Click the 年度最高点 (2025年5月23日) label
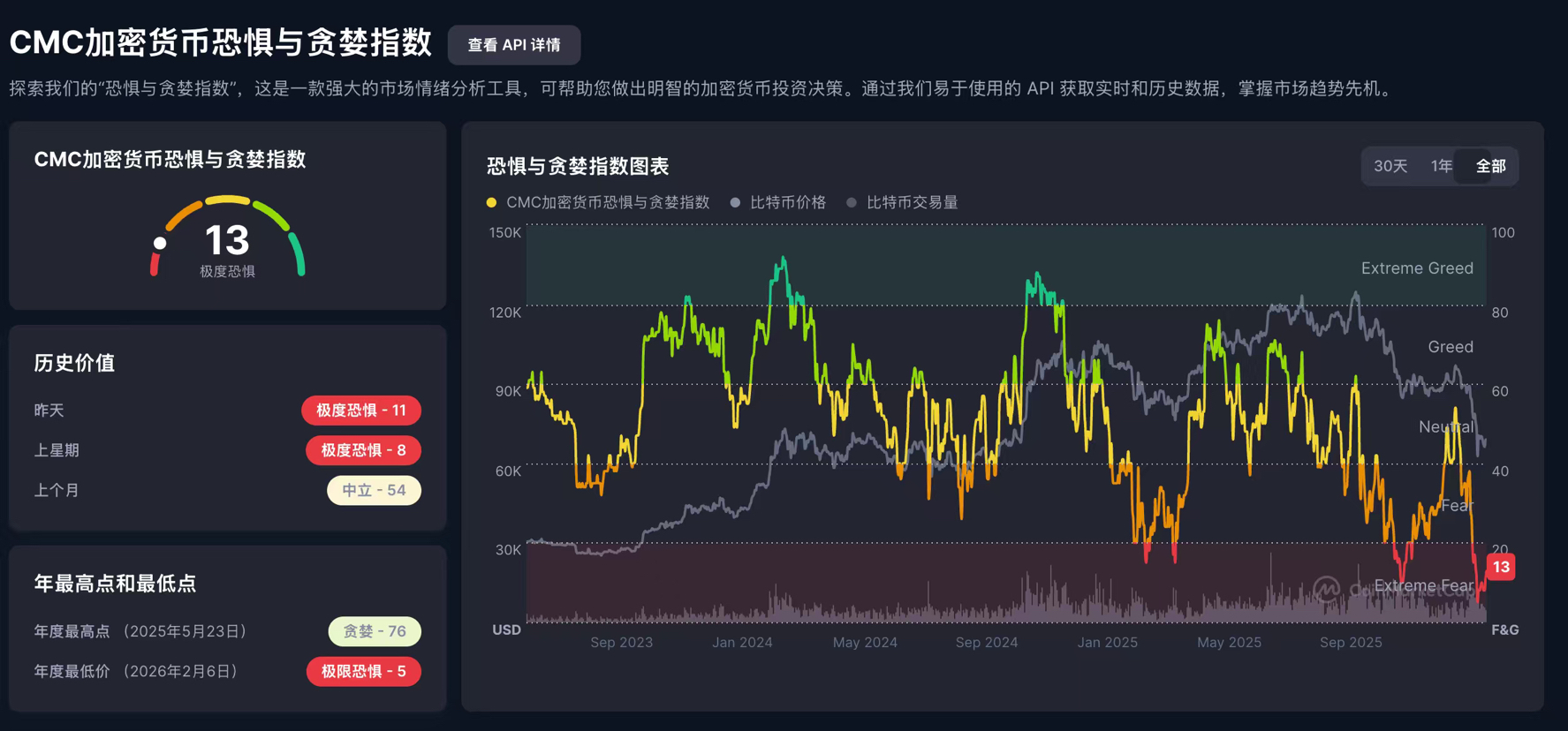 pyautogui.click(x=140, y=631)
